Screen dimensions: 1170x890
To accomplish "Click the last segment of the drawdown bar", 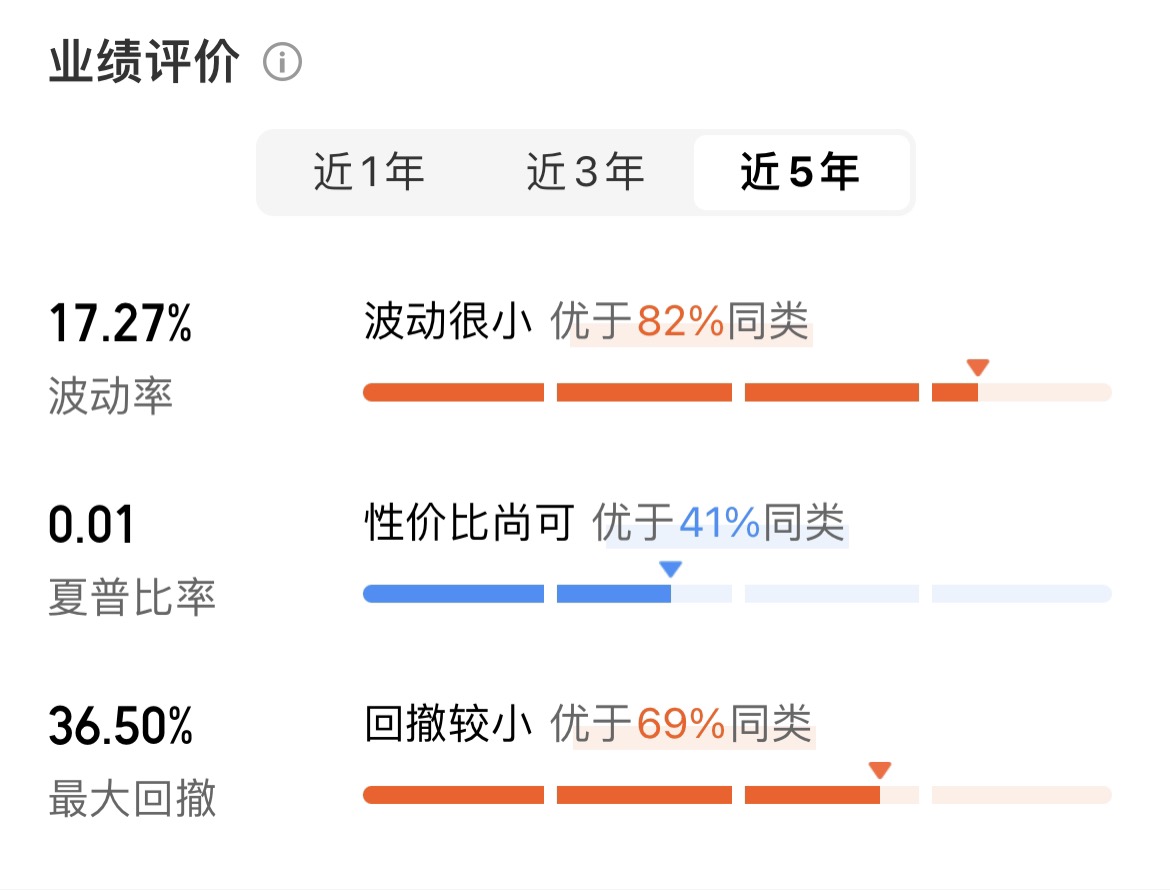I will click(1022, 795).
